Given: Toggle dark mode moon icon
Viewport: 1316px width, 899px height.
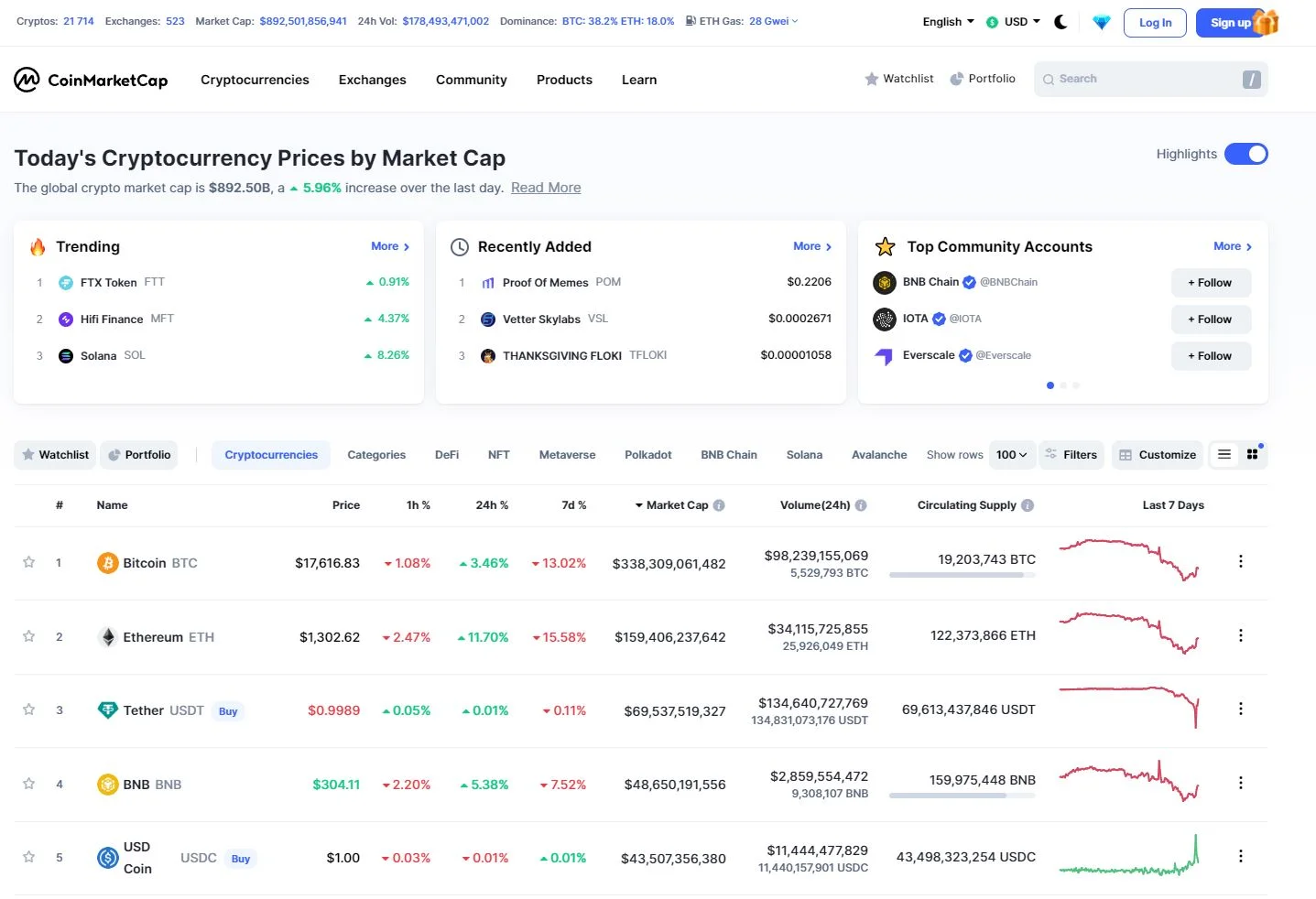Looking at the screenshot, I should (1060, 22).
